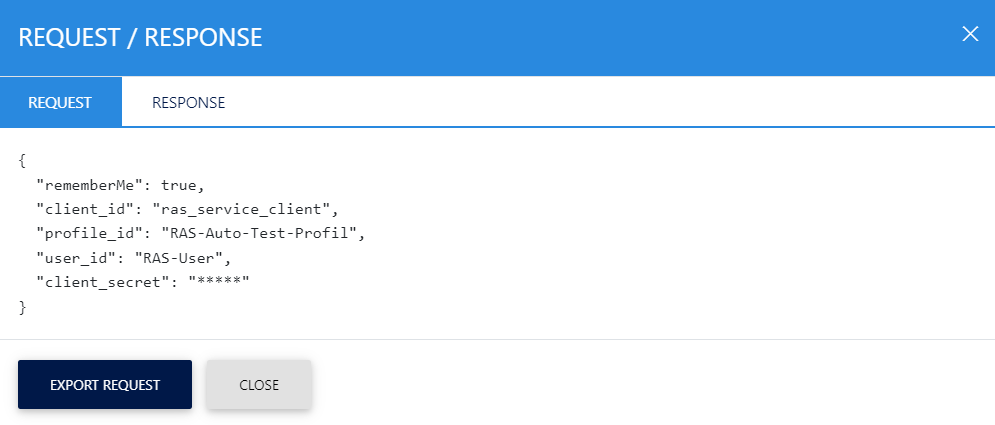Screen dimensions: 995x425
Task: Click the blank area right of the JSON
Action: coord(650,235)
